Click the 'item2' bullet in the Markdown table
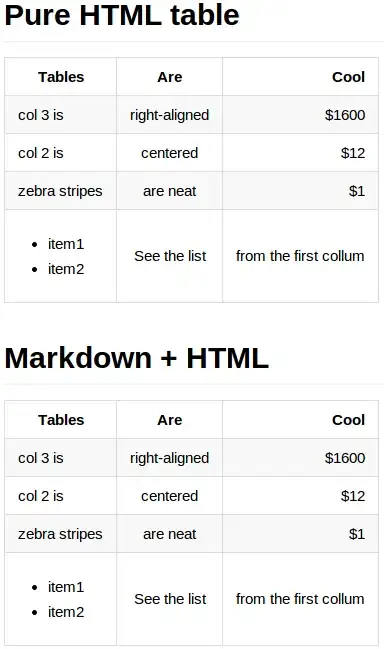 66,612
